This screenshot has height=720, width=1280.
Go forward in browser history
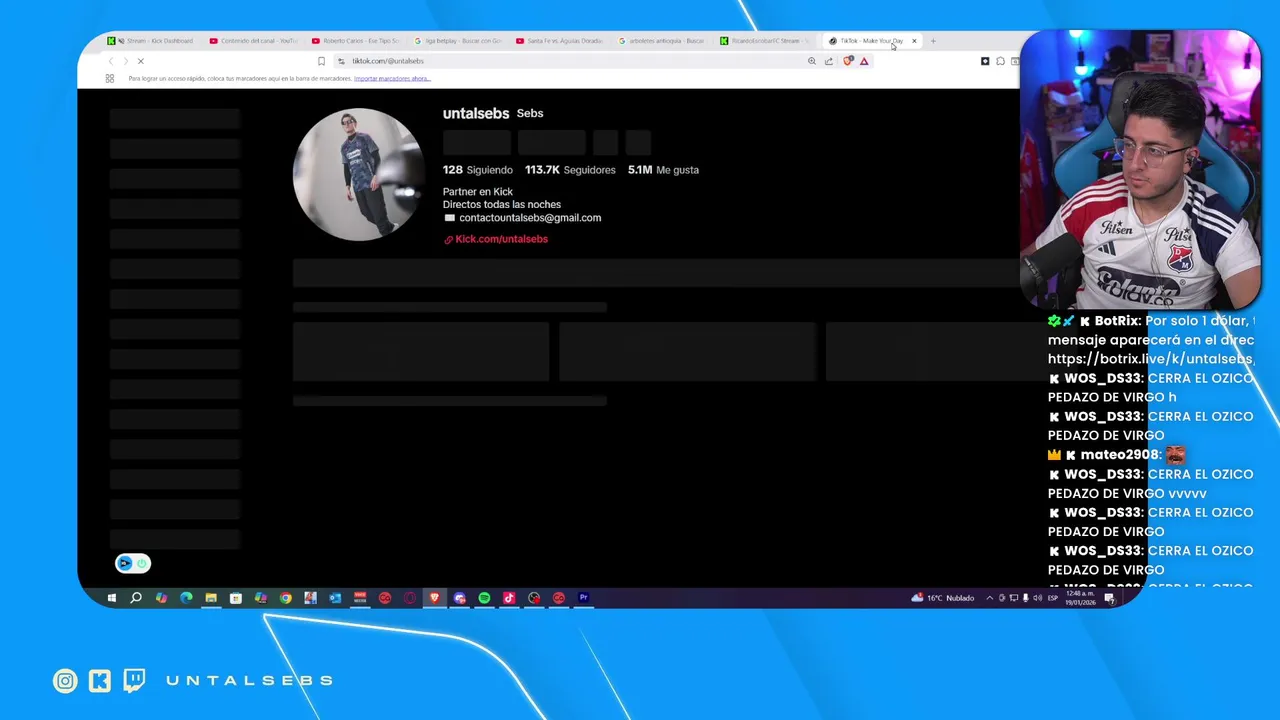click(124, 61)
